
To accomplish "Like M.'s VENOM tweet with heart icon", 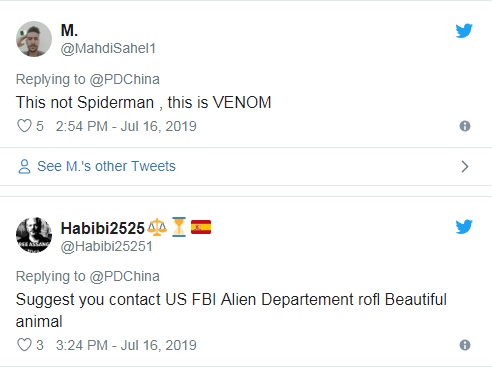I will click(24, 126).
